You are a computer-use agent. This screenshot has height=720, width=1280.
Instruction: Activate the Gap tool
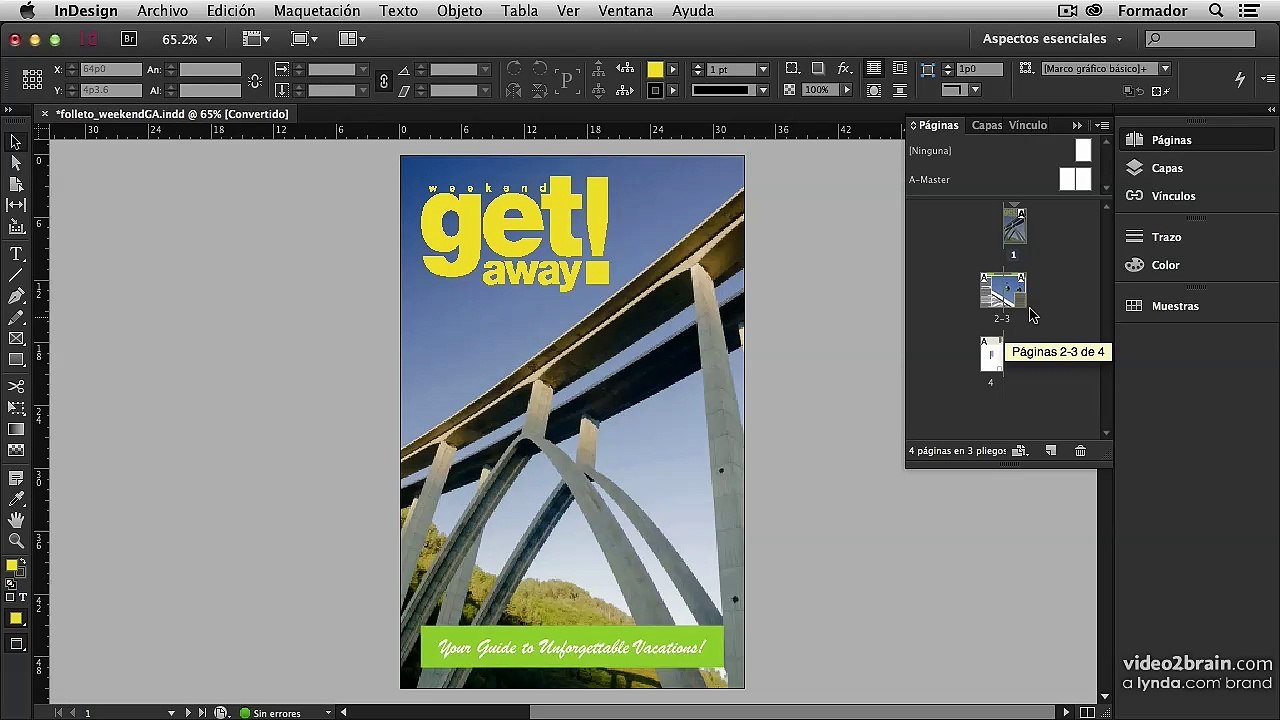(x=16, y=205)
